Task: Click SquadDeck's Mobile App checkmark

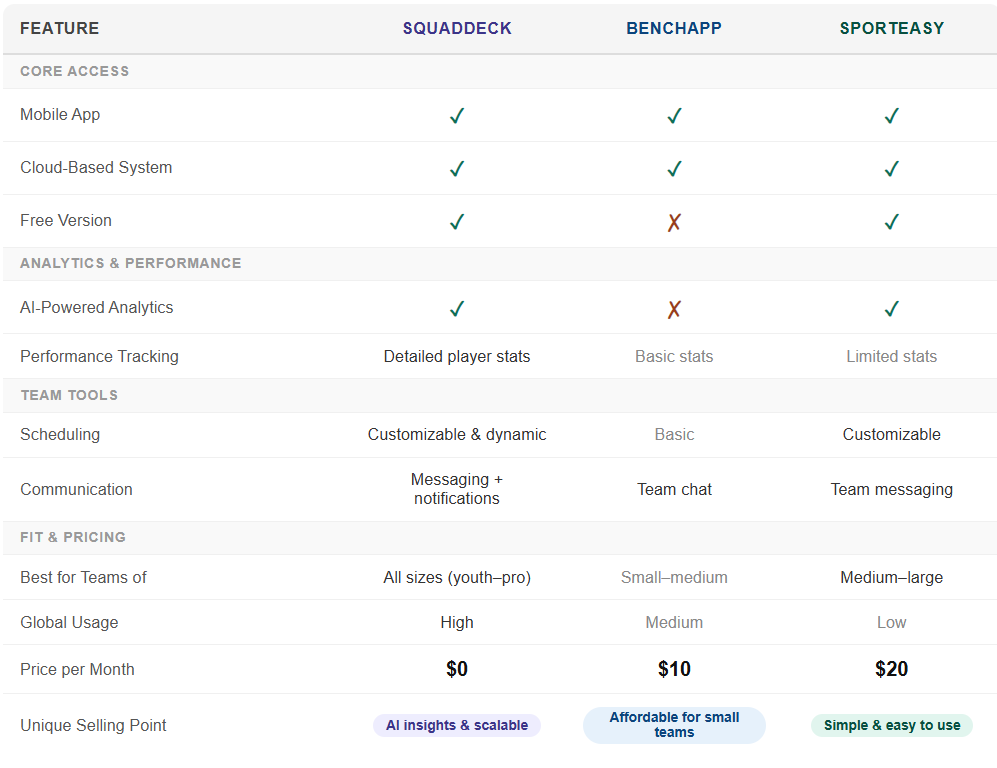Action: pyautogui.click(x=457, y=115)
